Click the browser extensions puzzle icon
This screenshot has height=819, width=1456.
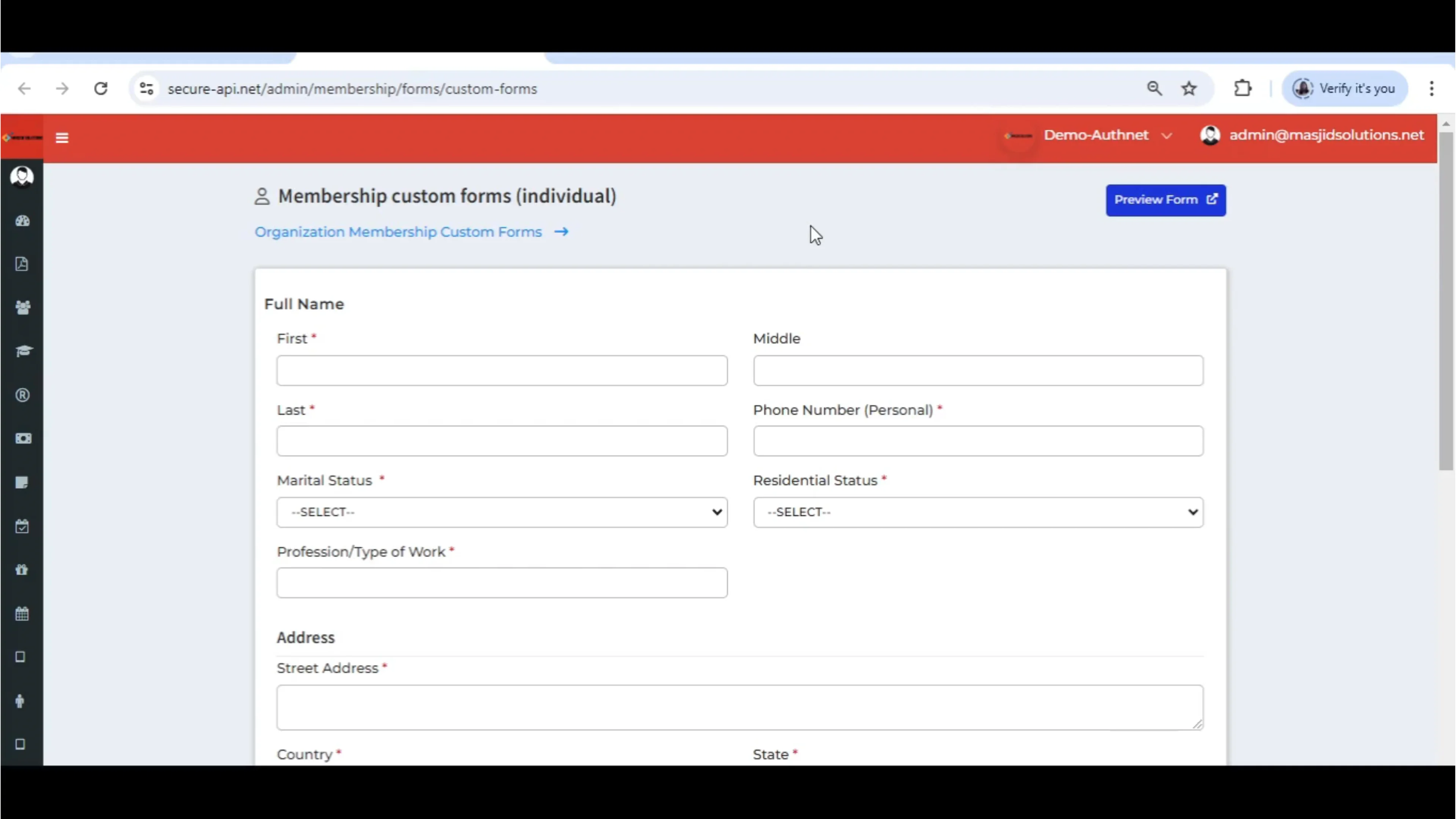point(1242,88)
